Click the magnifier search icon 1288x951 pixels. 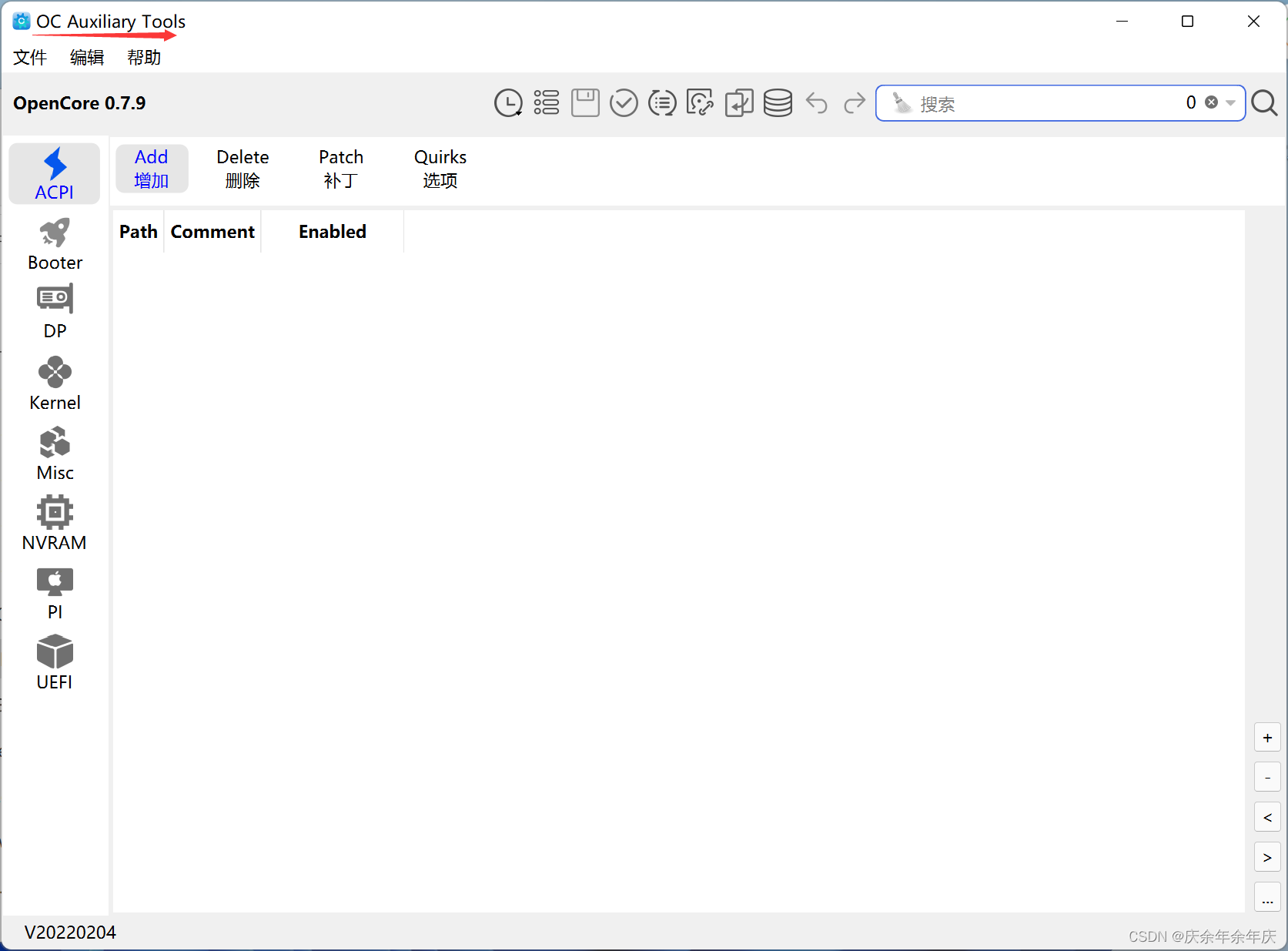pos(1264,103)
